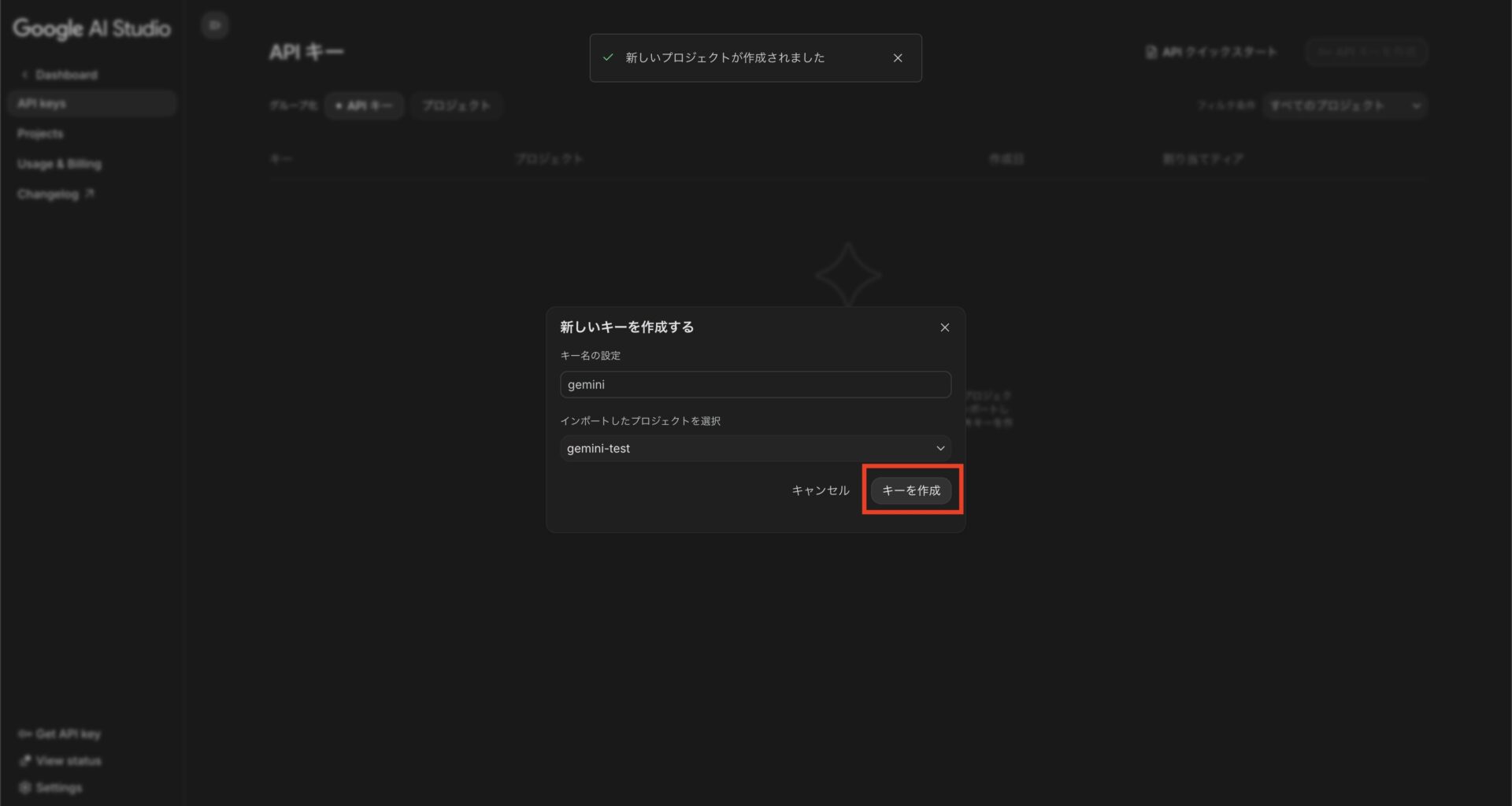Expand the すべてのプロジェクト filter dropdown

click(1344, 105)
